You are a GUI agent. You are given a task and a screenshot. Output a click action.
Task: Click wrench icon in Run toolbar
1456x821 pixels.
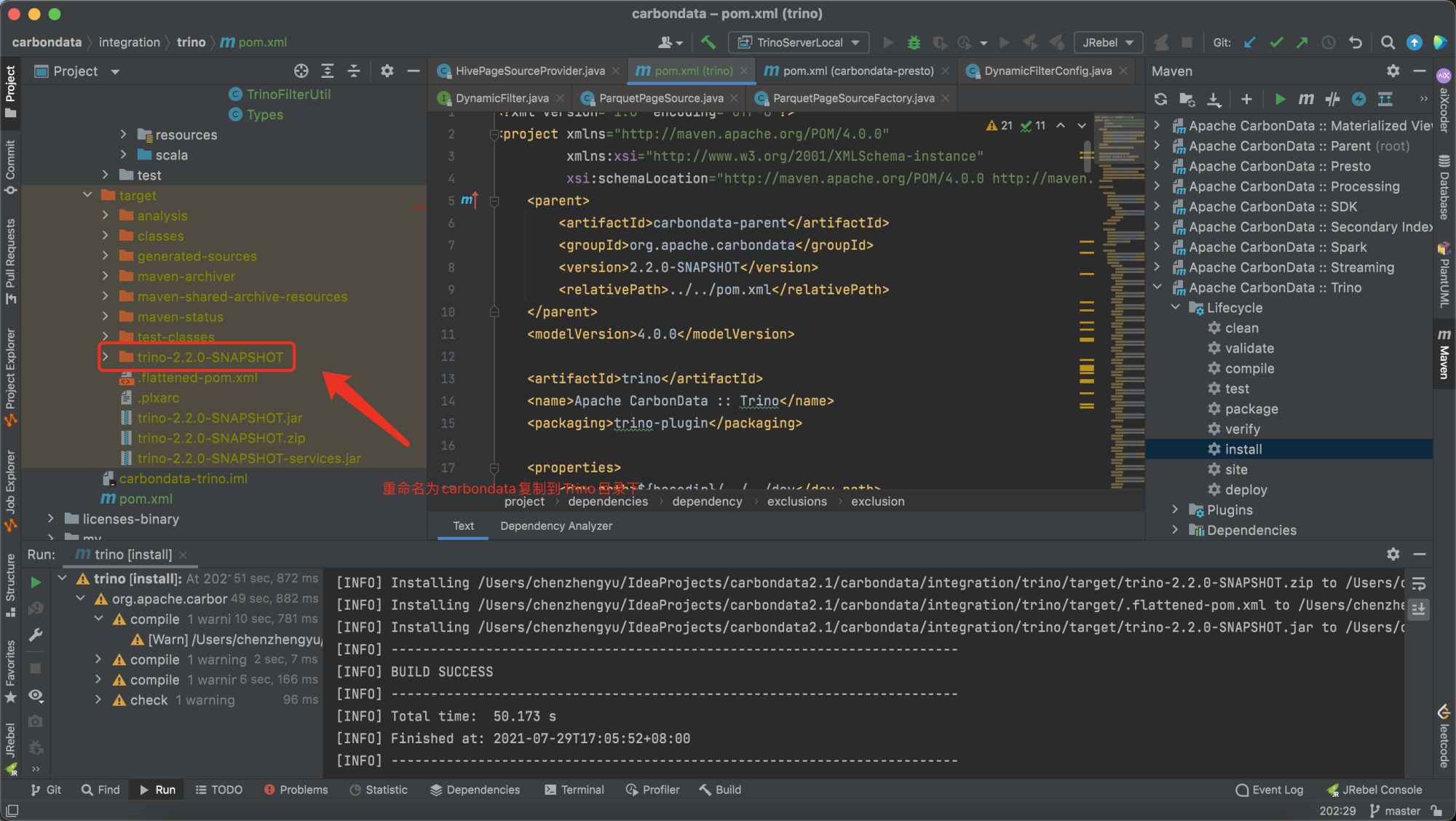pos(36,635)
